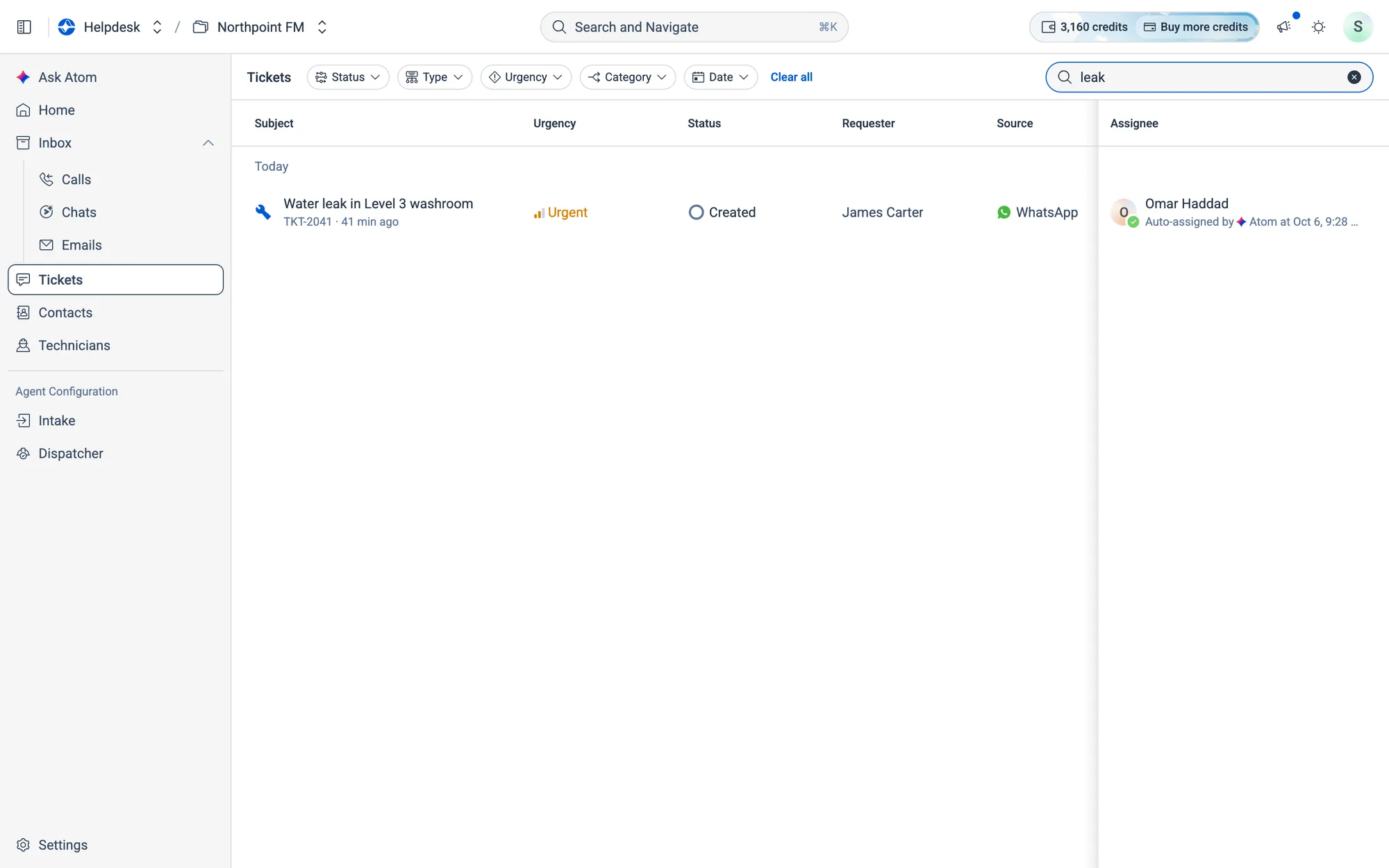1389x868 pixels.
Task: Clear the leak search text
Action: point(1354,77)
